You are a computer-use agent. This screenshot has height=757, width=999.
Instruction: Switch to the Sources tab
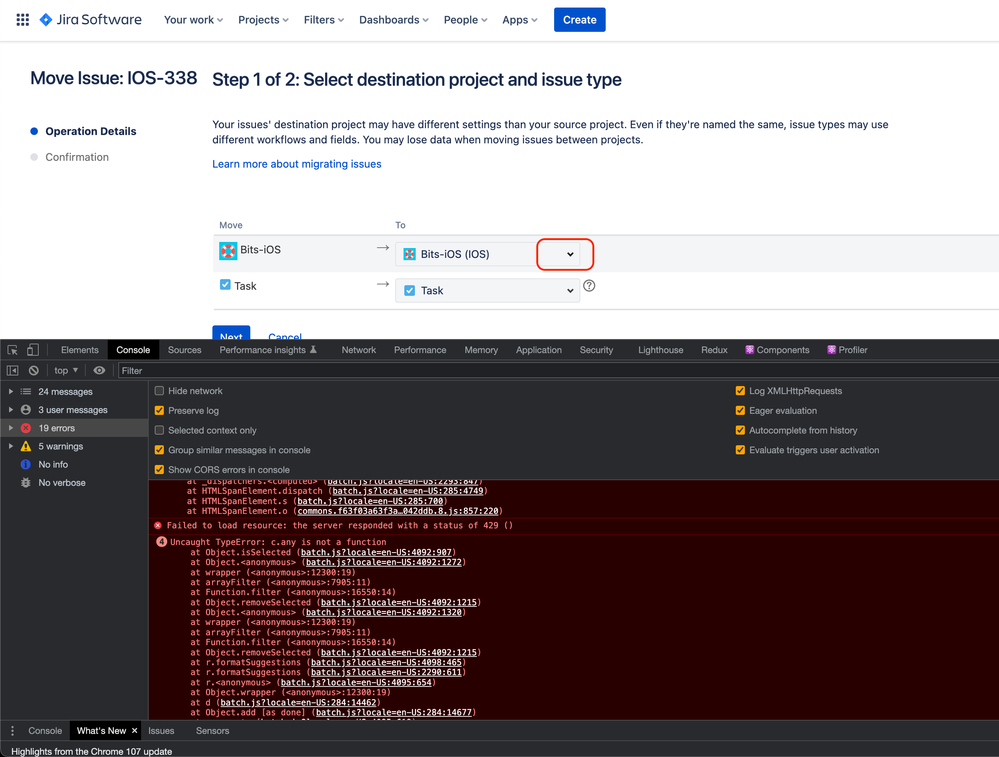point(185,350)
